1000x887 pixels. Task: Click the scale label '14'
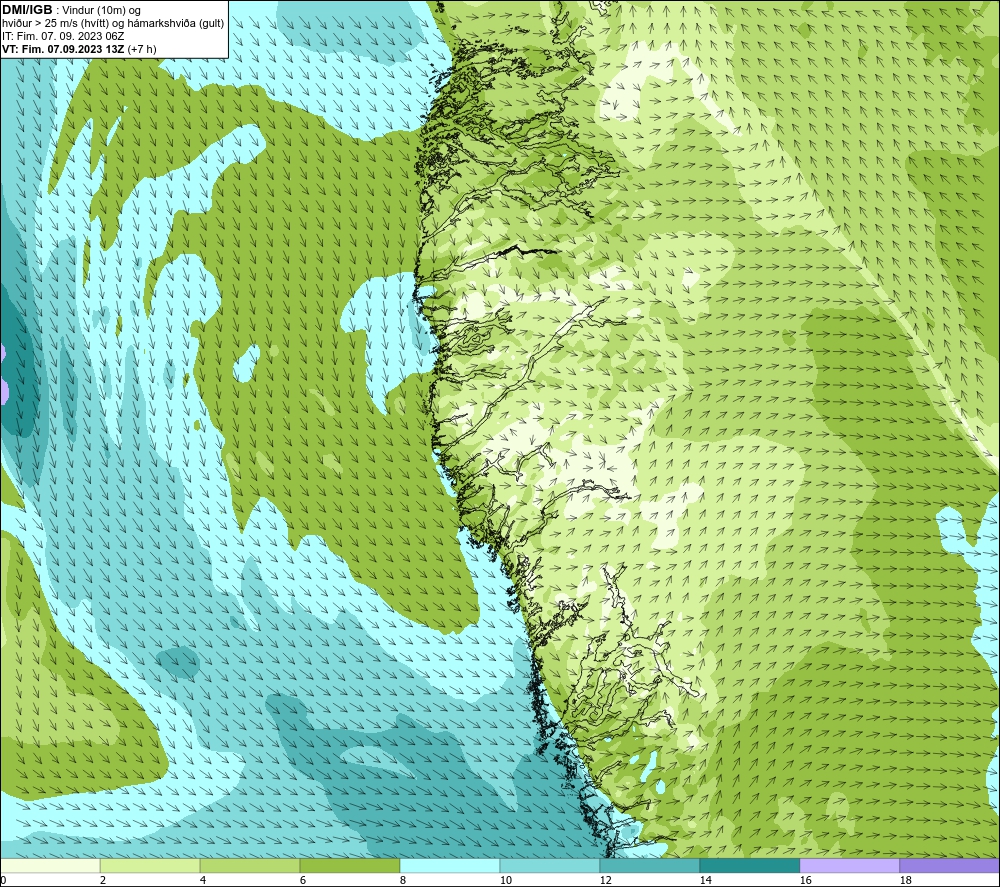[705, 881]
